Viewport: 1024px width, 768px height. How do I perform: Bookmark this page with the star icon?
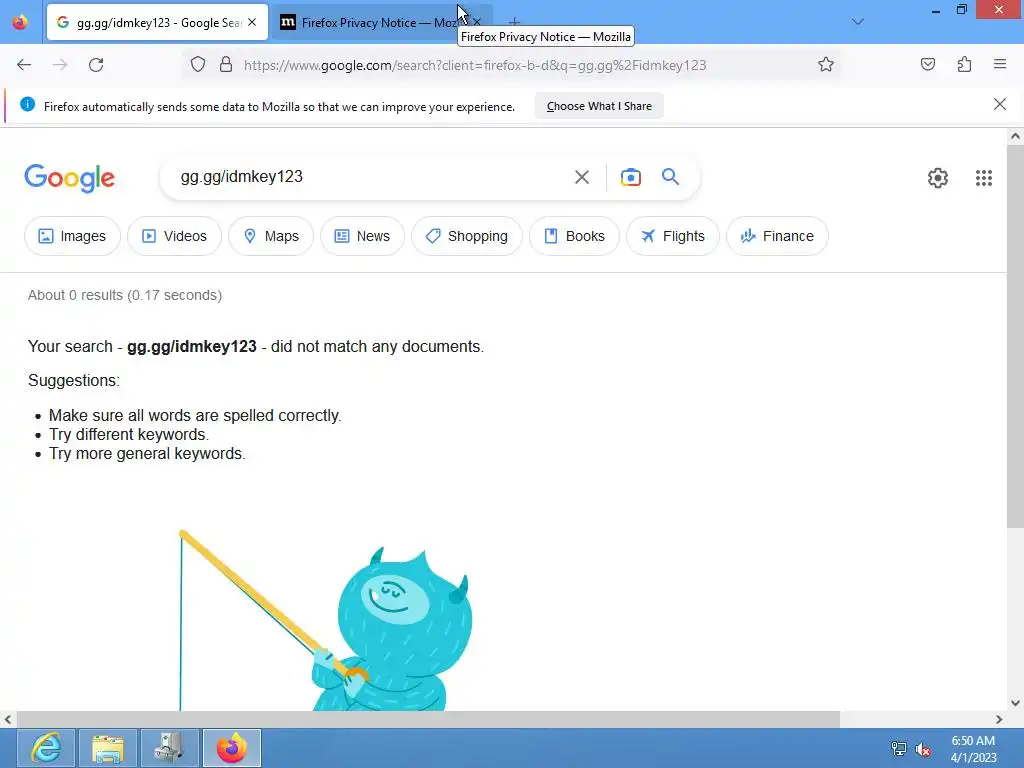[x=825, y=65]
